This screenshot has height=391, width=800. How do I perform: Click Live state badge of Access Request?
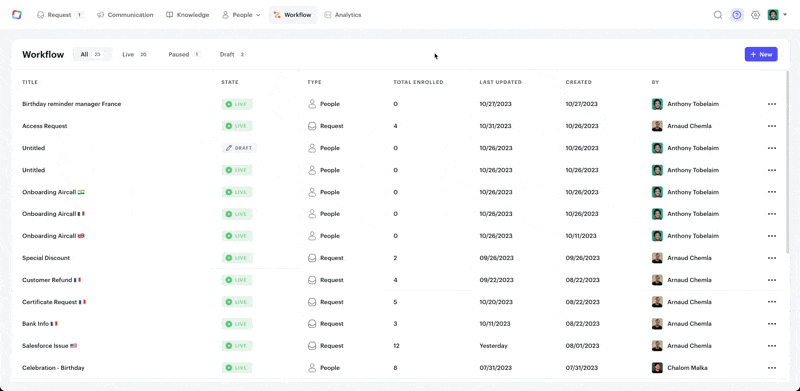coord(237,126)
